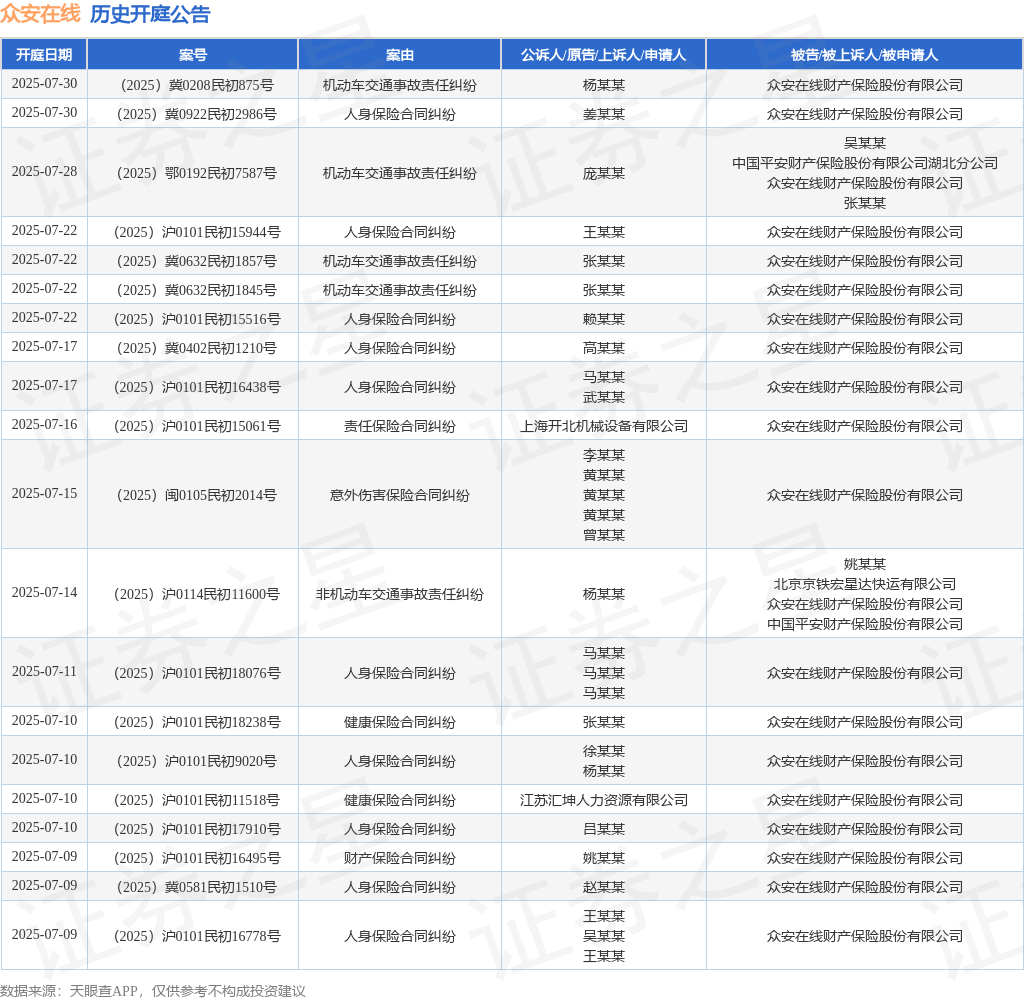This screenshot has width=1024, height=1000.
Task: Click plaintiff 赵某某
Action: pyautogui.click(x=603, y=888)
